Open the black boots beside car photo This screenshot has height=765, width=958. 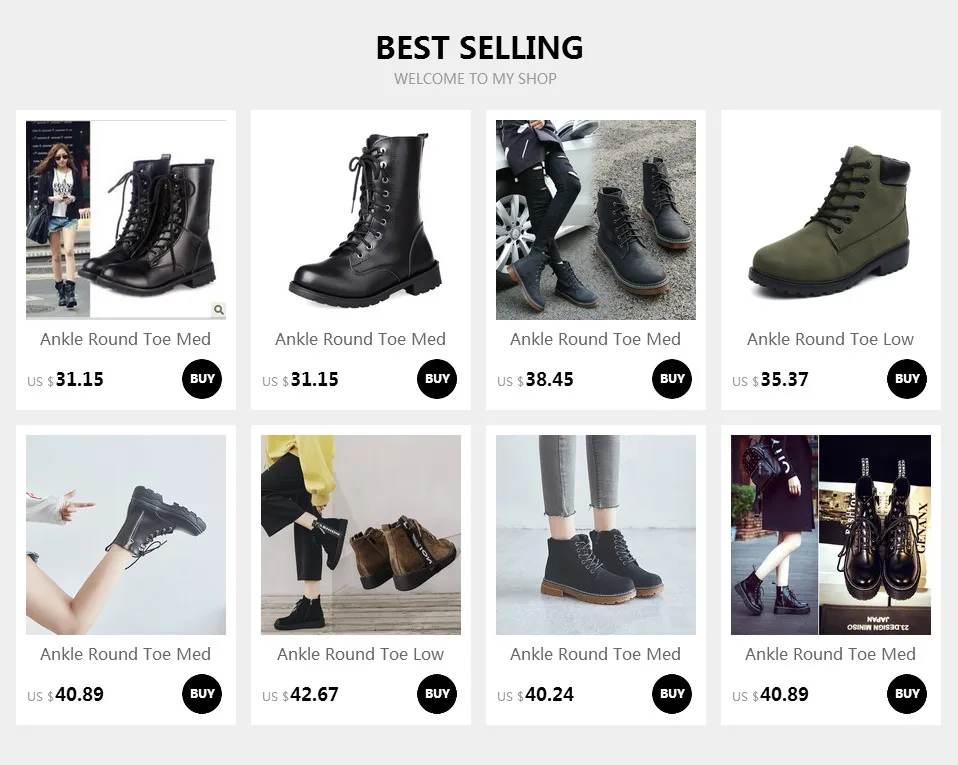pyautogui.click(x=596, y=220)
